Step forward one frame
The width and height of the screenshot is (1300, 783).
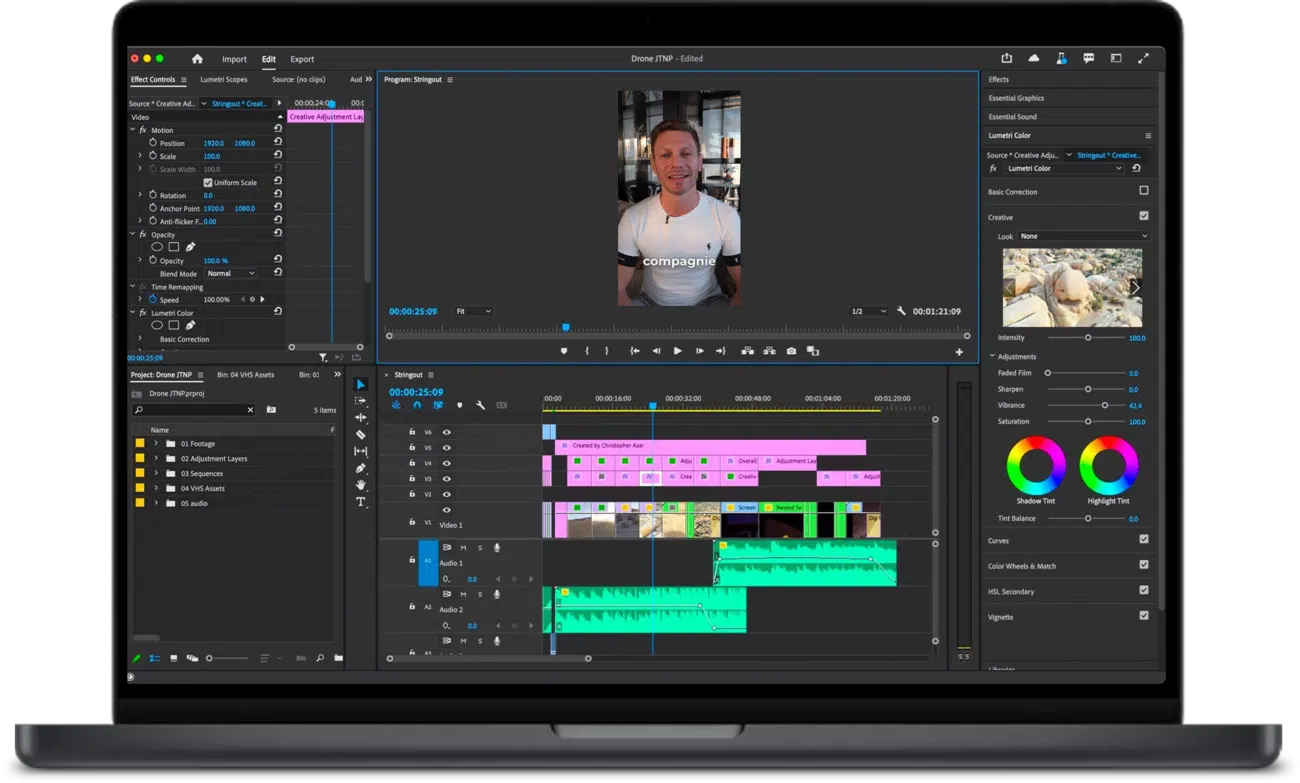tap(699, 351)
